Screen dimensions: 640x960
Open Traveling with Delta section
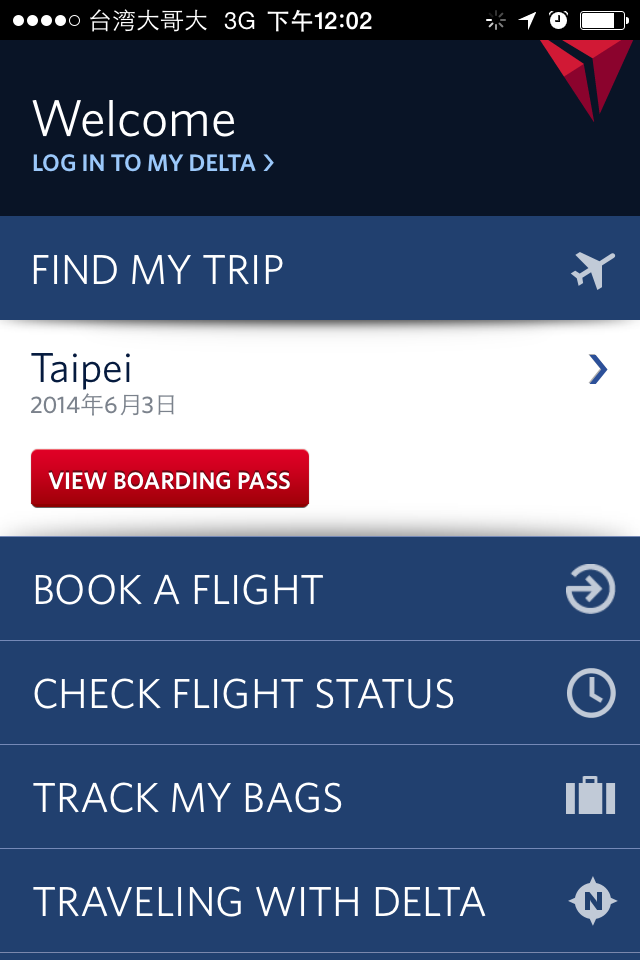[x=320, y=901]
